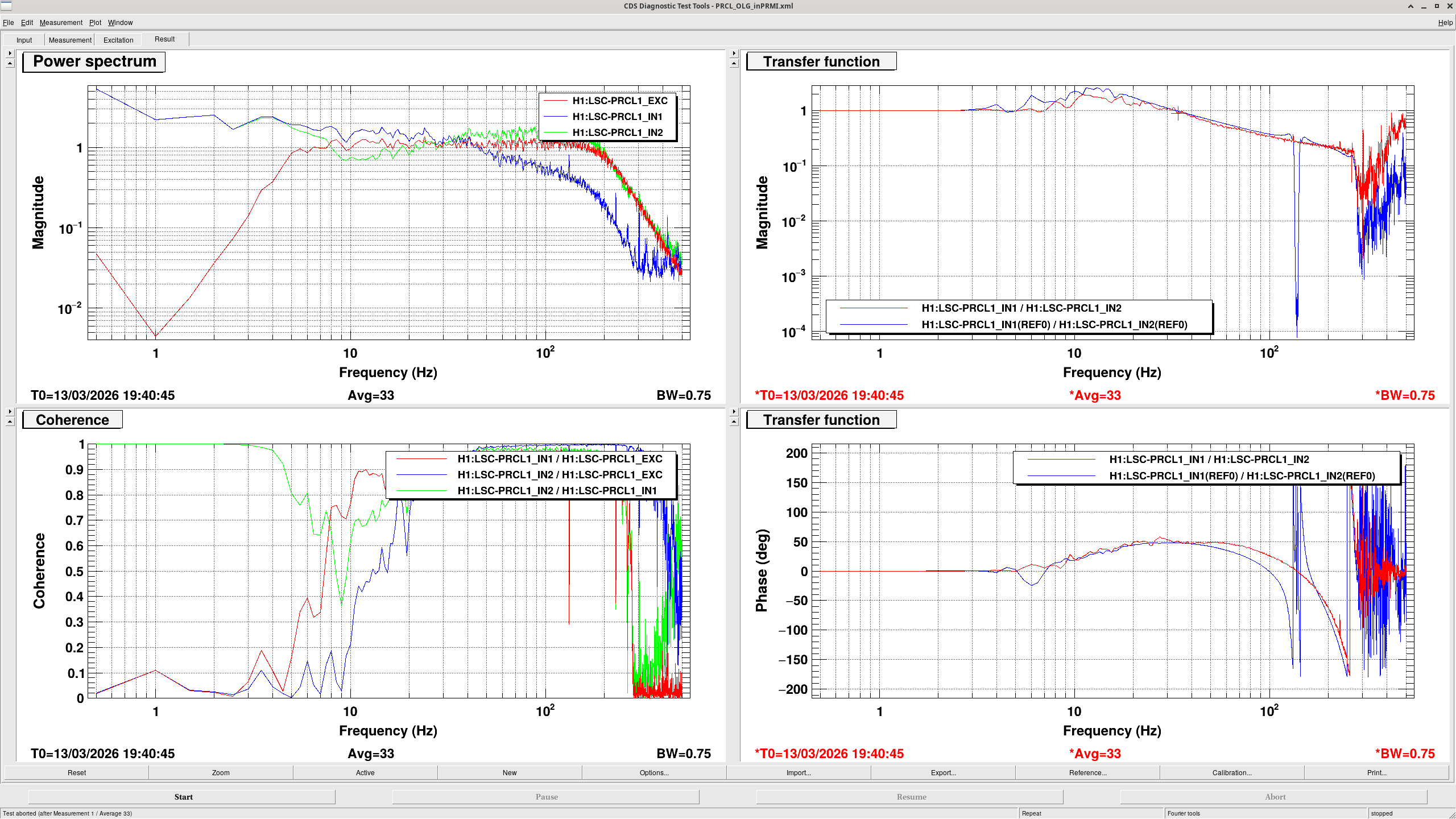Open the Measurement menu in the menu bar

[x=61, y=23]
